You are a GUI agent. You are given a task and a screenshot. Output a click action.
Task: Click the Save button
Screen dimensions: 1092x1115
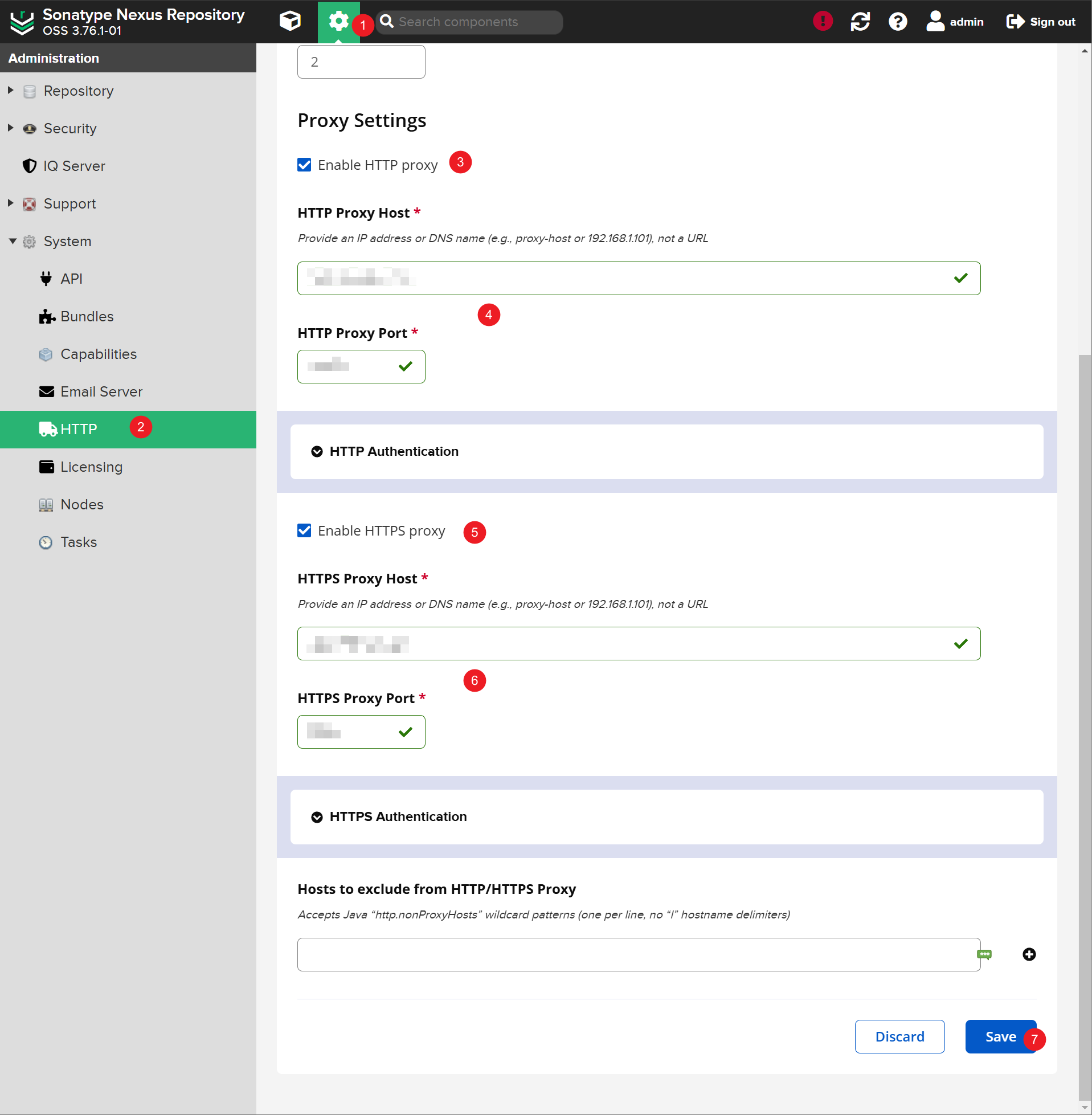click(1000, 1036)
